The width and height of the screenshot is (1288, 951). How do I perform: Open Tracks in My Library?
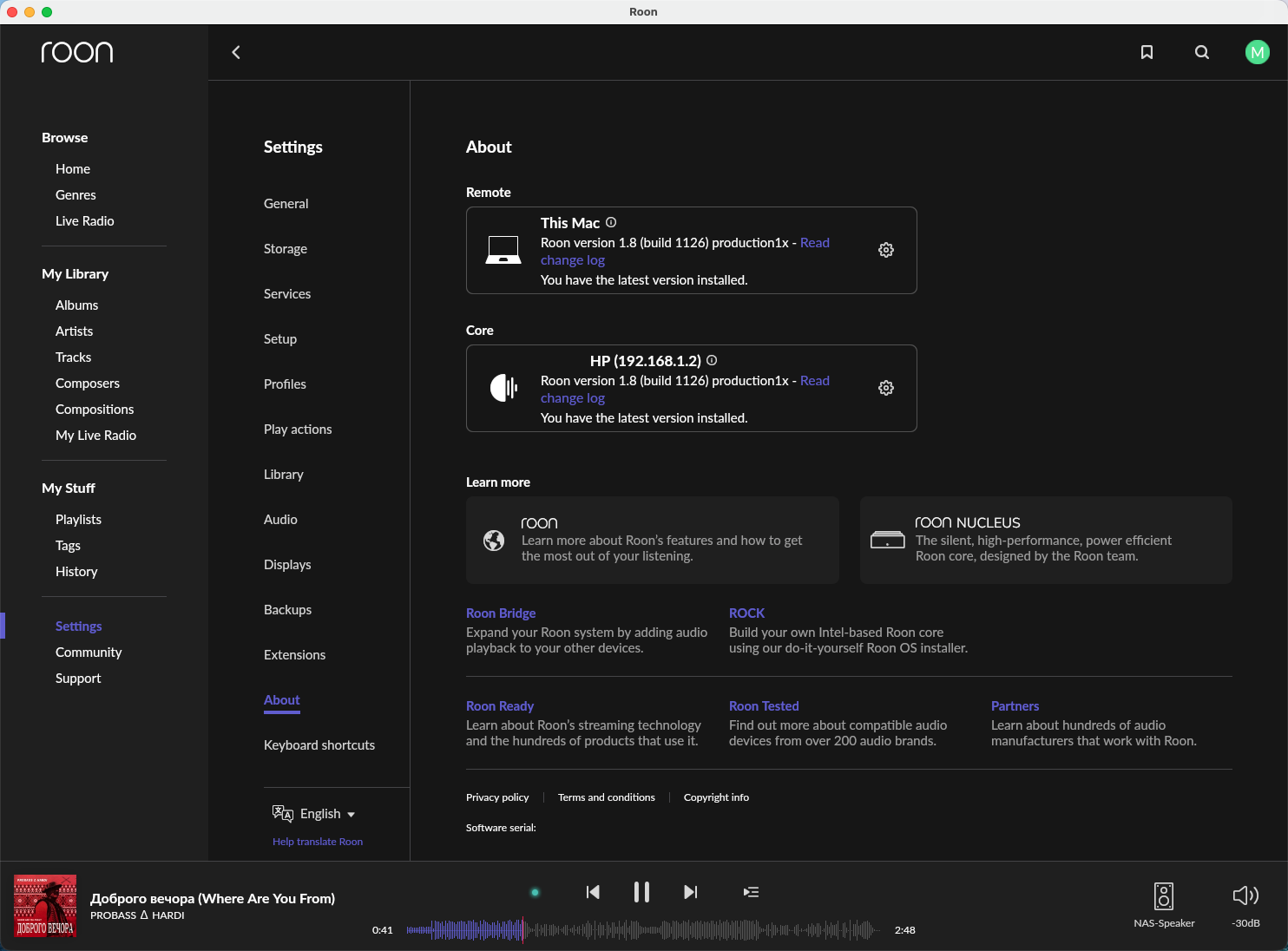click(x=74, y=357)
